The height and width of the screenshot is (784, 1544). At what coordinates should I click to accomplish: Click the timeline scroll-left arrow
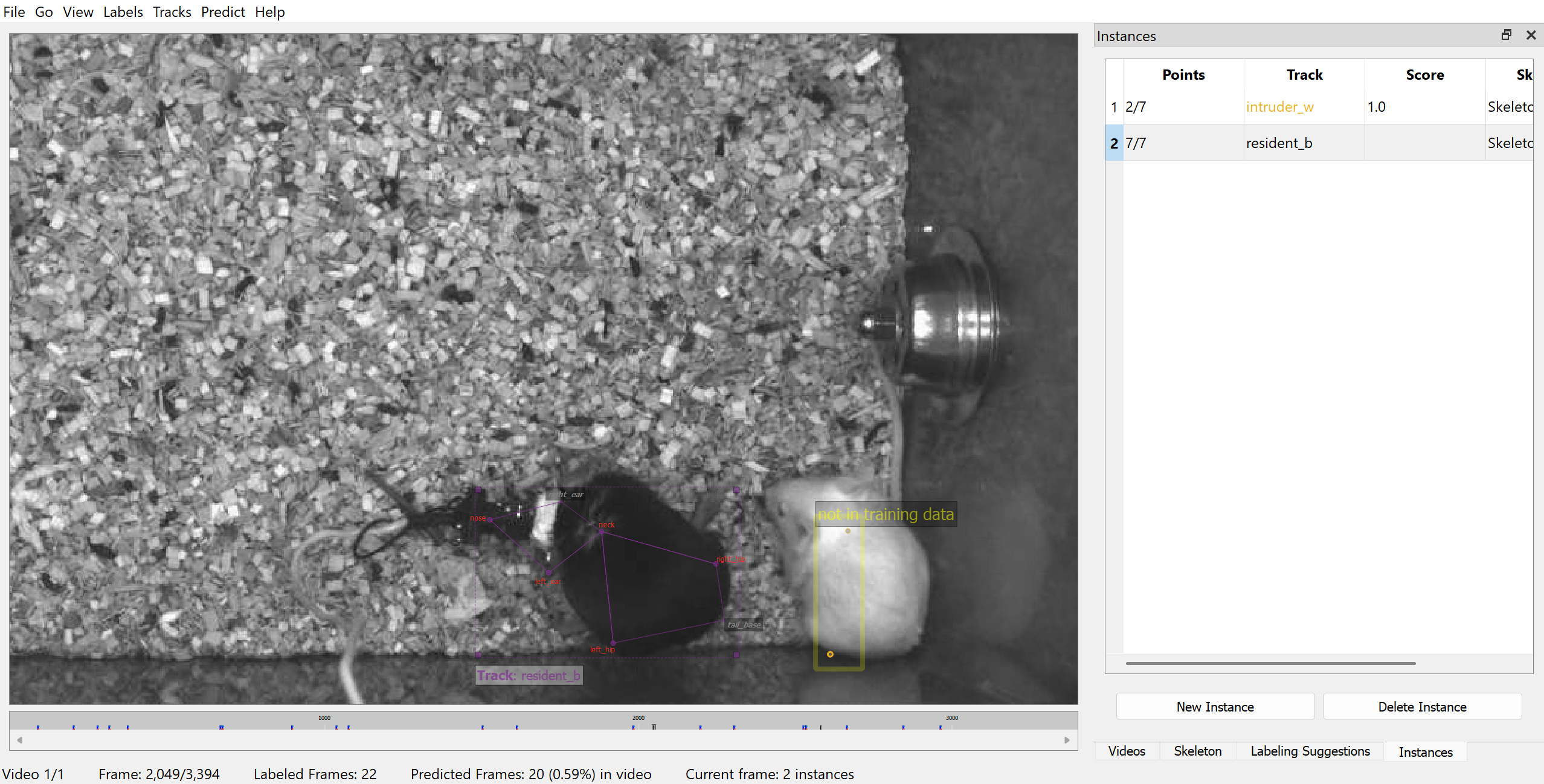point(20,740)
